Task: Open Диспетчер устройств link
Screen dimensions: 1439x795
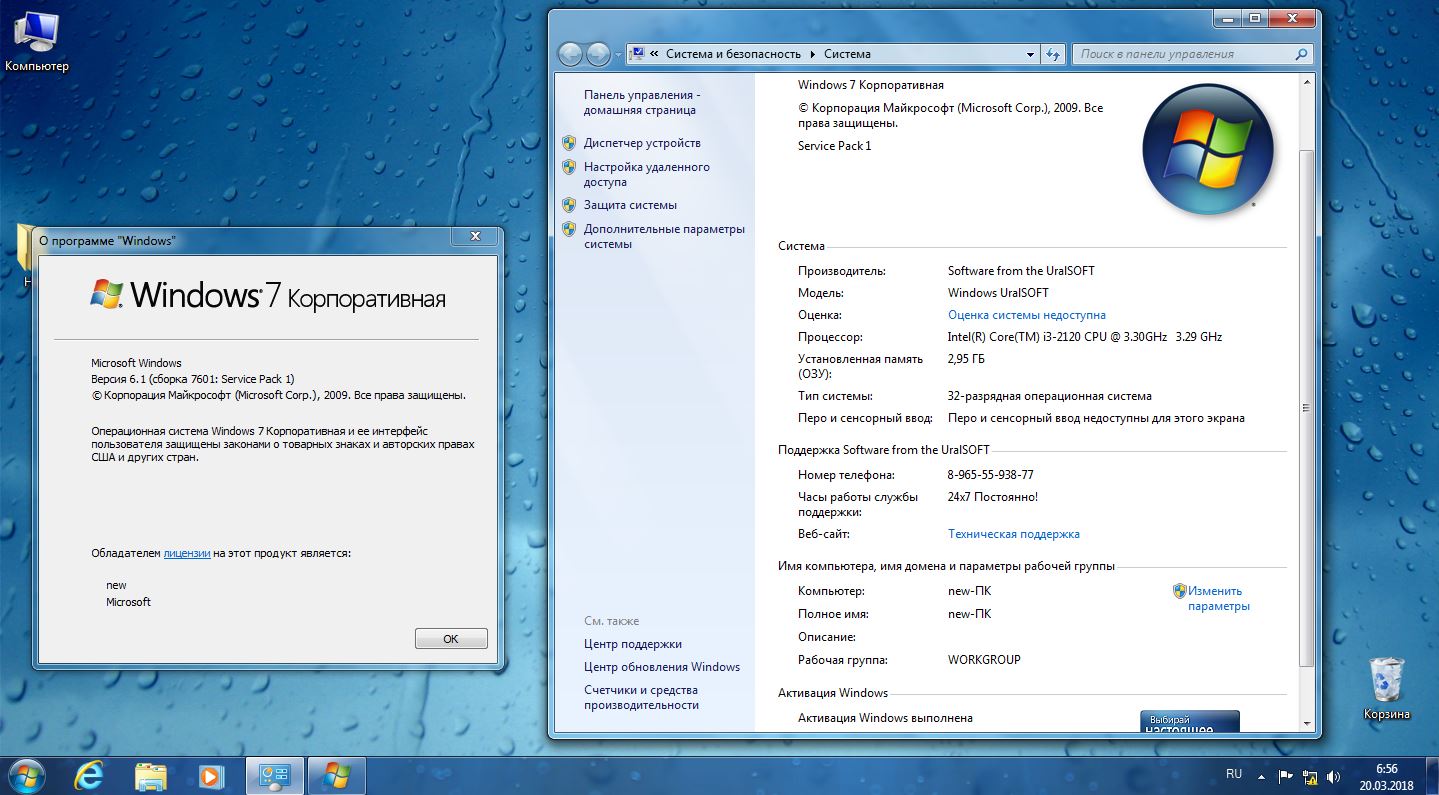Action: point(642,143)
